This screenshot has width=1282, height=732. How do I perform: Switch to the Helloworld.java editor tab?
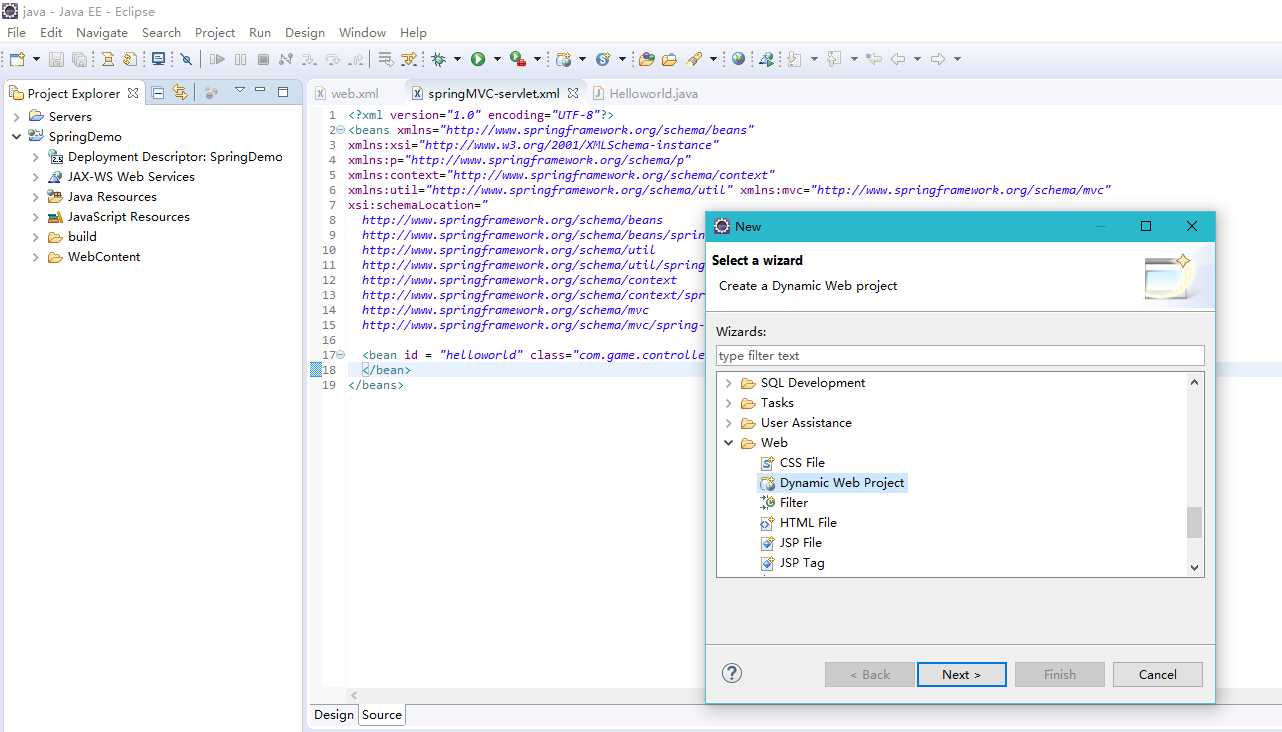pos(645,93)
